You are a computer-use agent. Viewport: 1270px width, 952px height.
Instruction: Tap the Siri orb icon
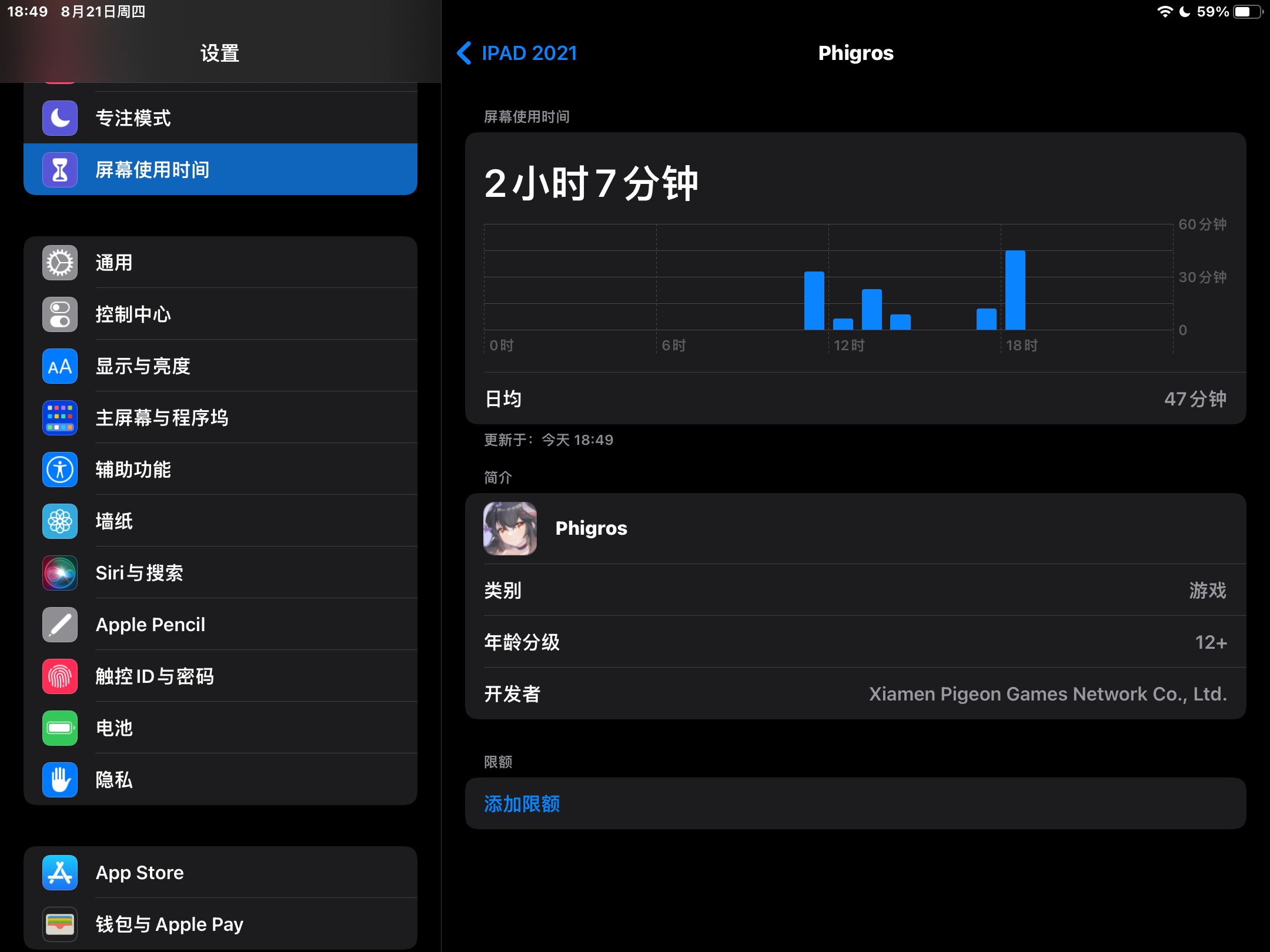point(60,573)
